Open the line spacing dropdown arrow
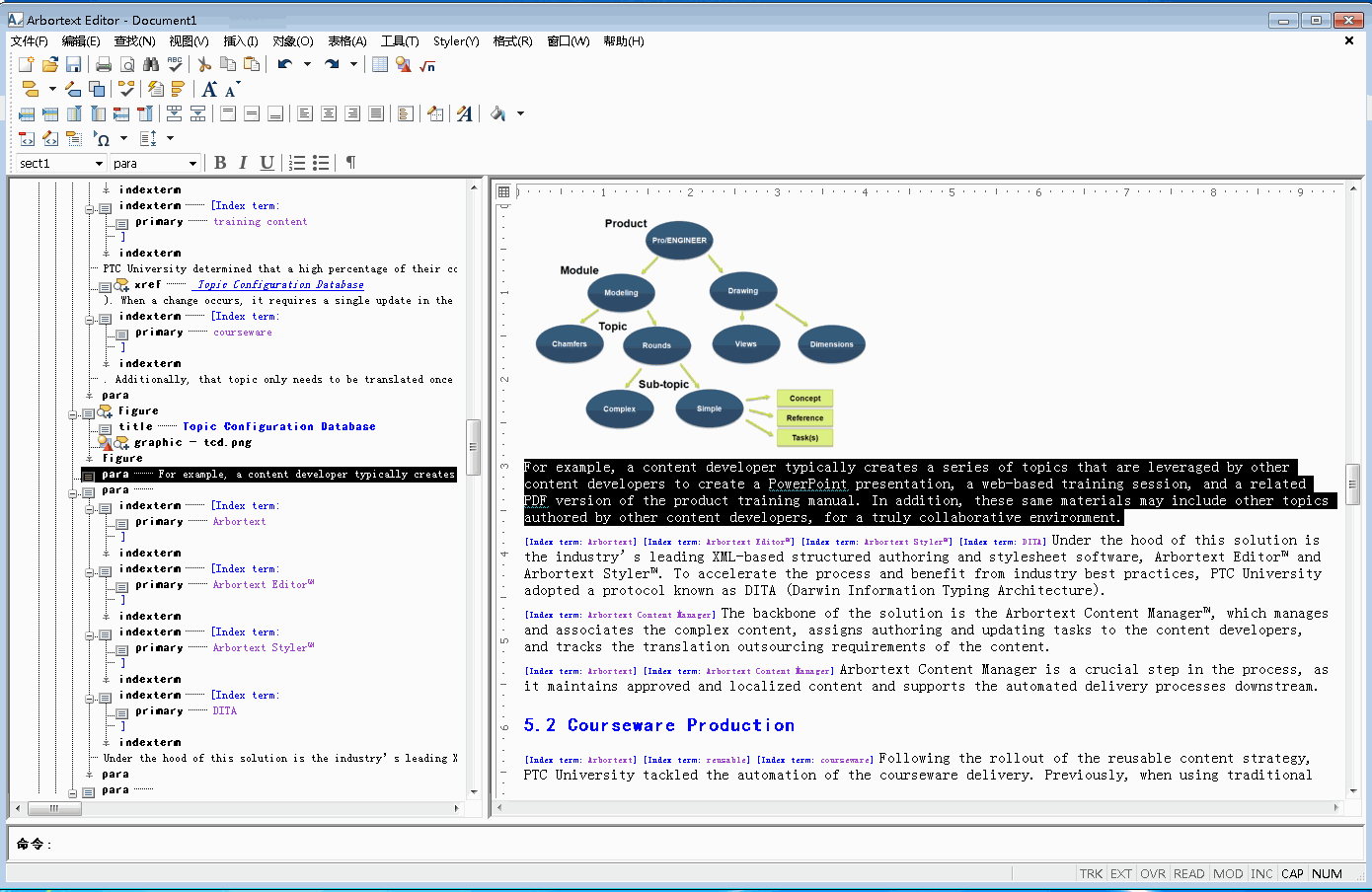This screenshot has width=1372, height=892. tap(170, 138)
